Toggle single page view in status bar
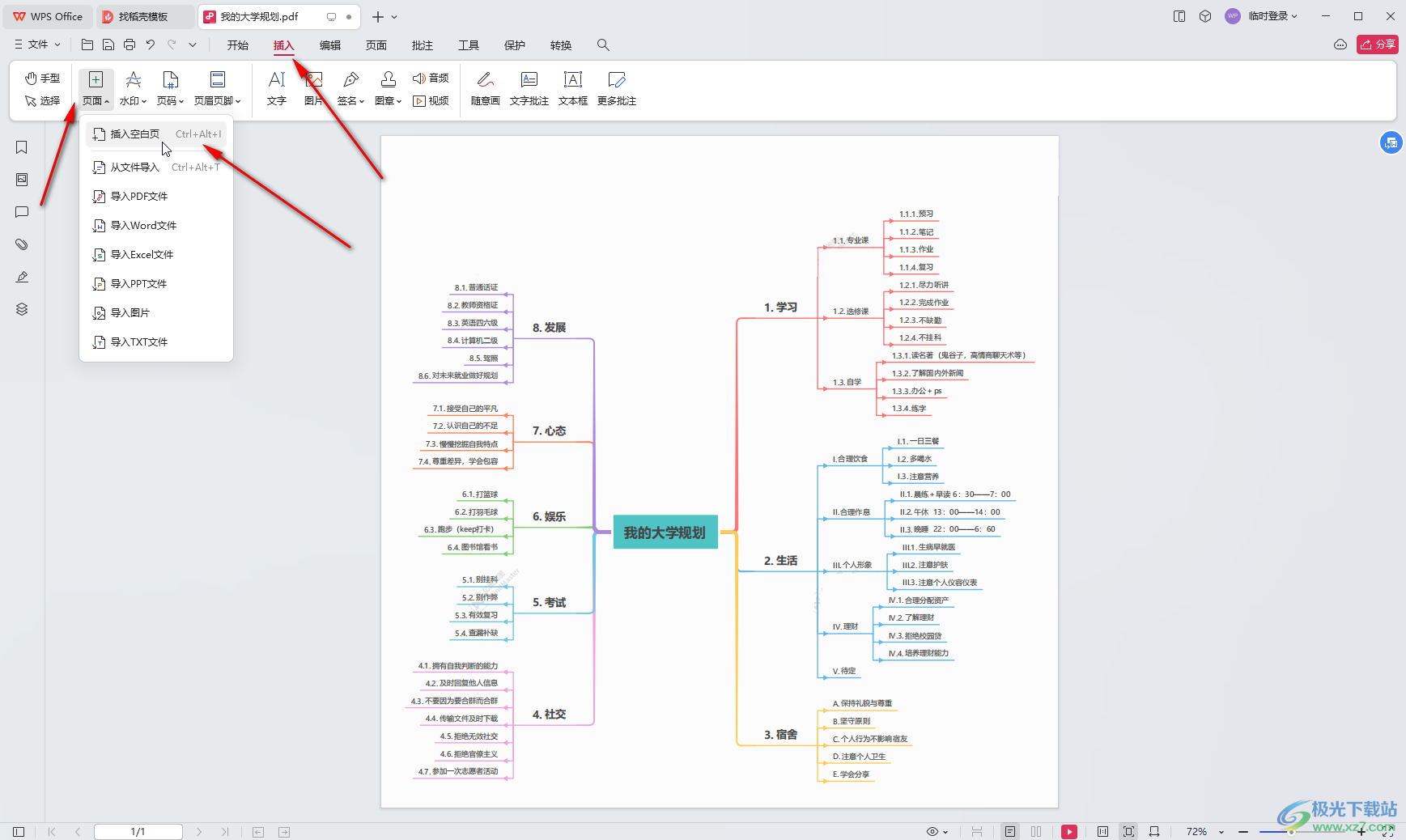Image resolution: width=1406 pixels, height=840 pixels. (1010, 831)
